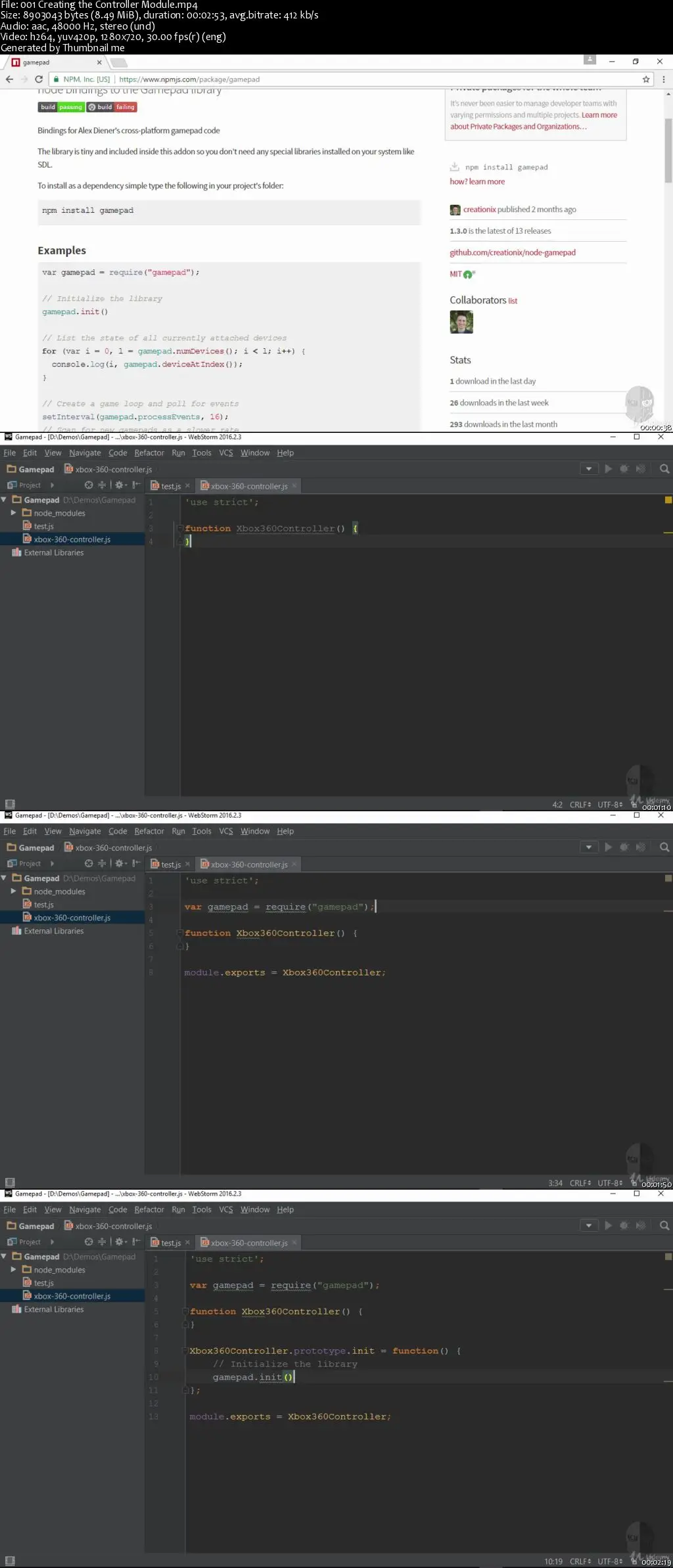This screenshot has height=1568, width=673.
Task: Close the gamepad Chrome tab
Action: pos(99,62)
